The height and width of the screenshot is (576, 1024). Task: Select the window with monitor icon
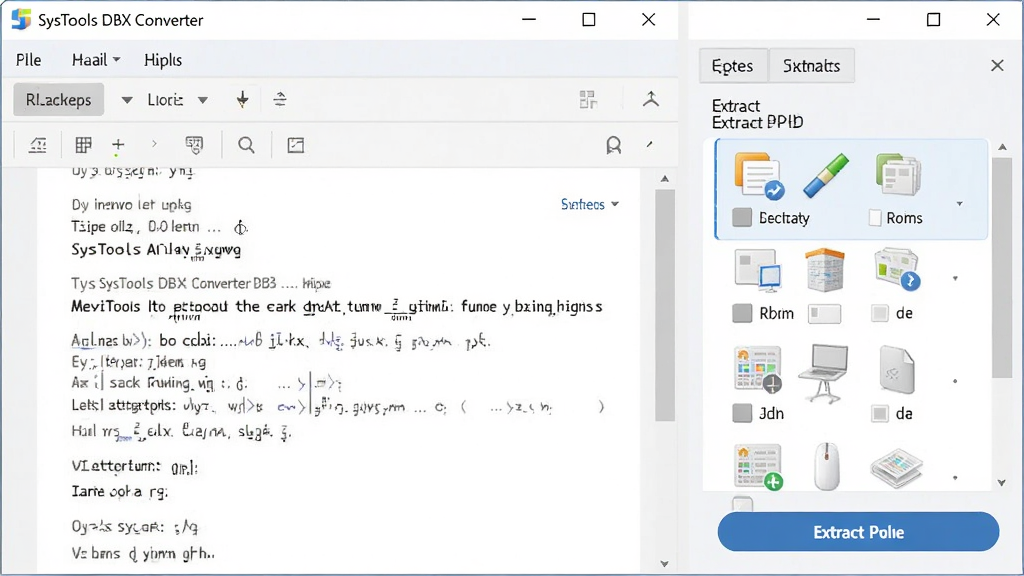click(x=758, y=270)
